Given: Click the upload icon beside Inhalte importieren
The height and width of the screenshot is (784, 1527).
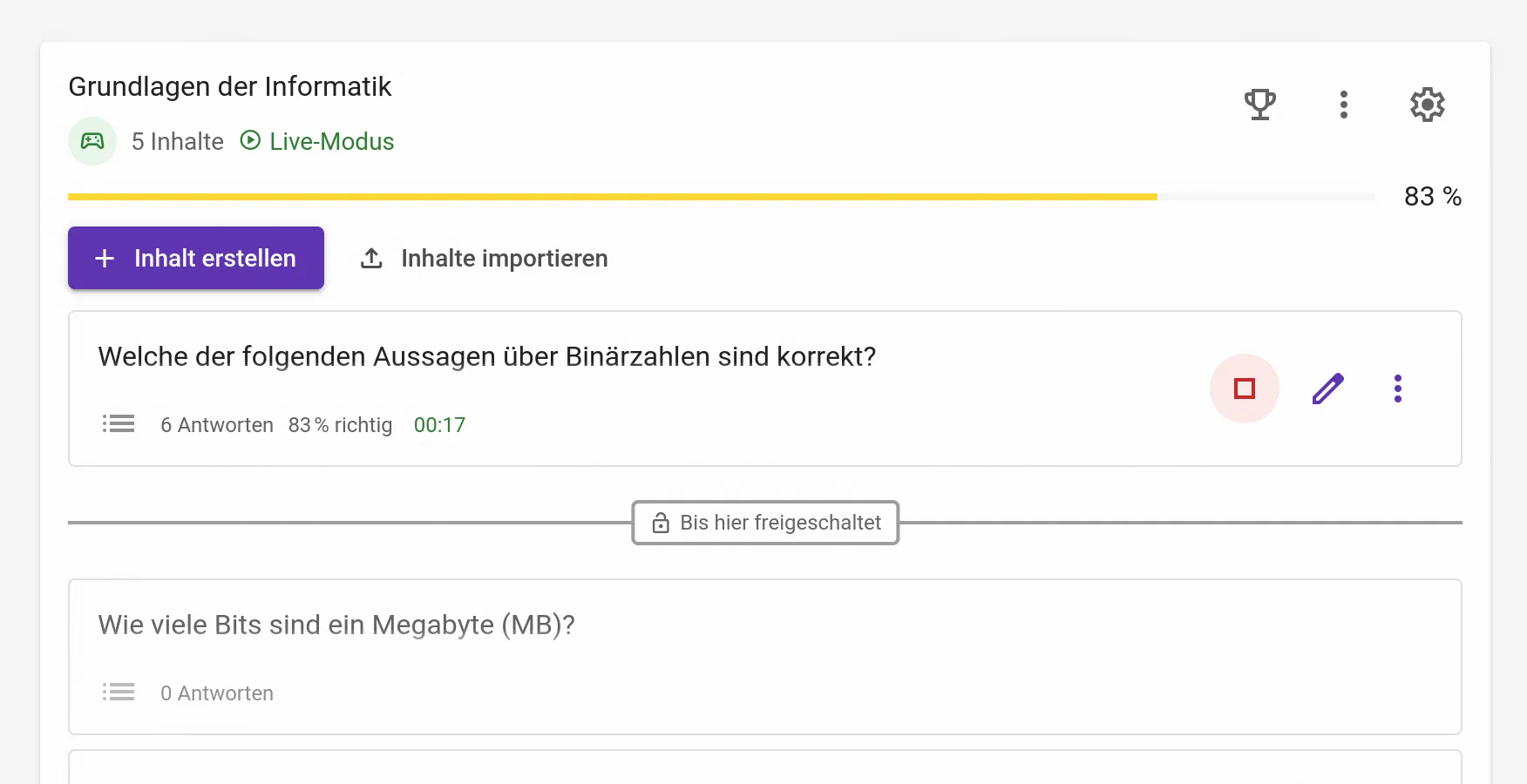Looking at the screenshot, I should 371,258.
